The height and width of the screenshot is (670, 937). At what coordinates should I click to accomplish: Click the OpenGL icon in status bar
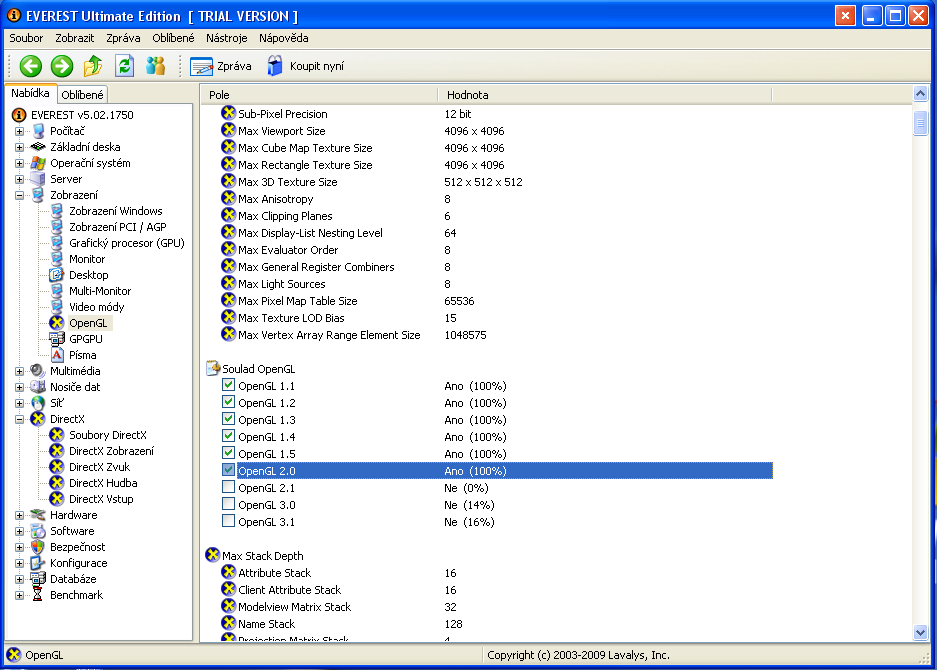14,655
